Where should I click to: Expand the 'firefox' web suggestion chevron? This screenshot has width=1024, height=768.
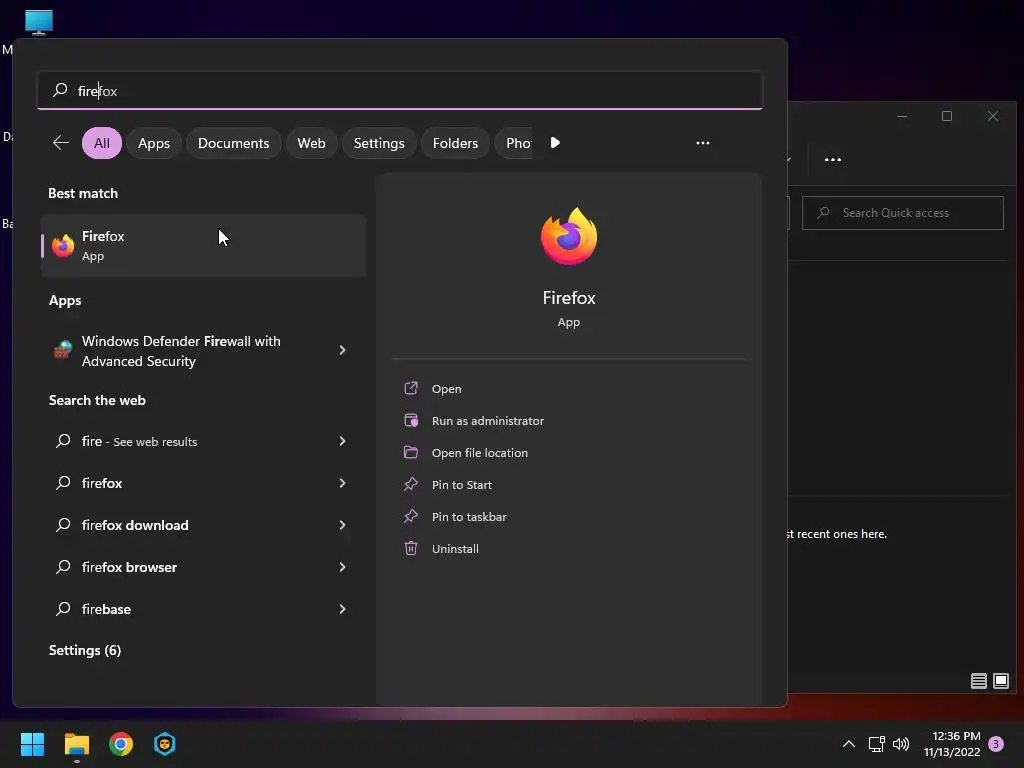342,483
